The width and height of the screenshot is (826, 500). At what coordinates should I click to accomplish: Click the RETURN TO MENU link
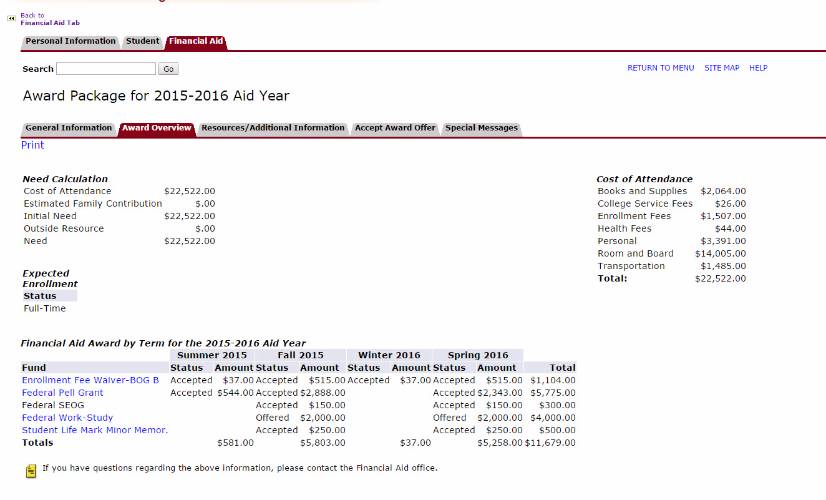pos(660,68)
